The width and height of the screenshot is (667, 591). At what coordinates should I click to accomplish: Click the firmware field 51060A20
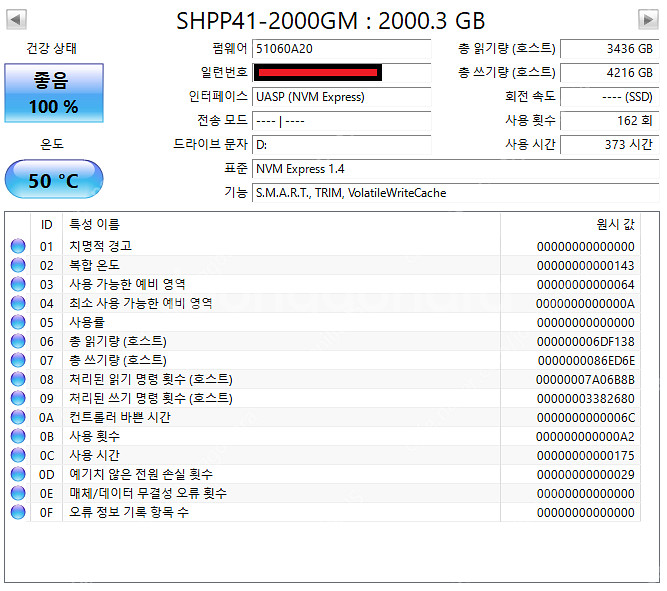click(x=342, y=49)
